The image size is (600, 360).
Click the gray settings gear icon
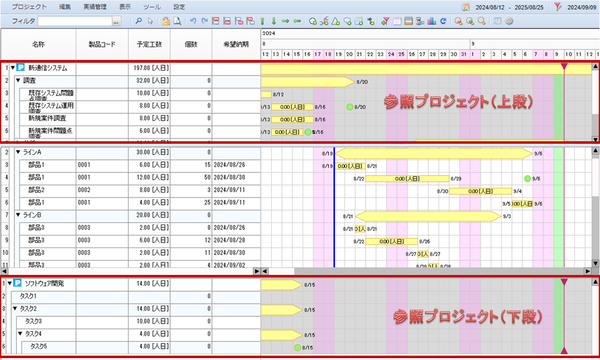point(509,21)
